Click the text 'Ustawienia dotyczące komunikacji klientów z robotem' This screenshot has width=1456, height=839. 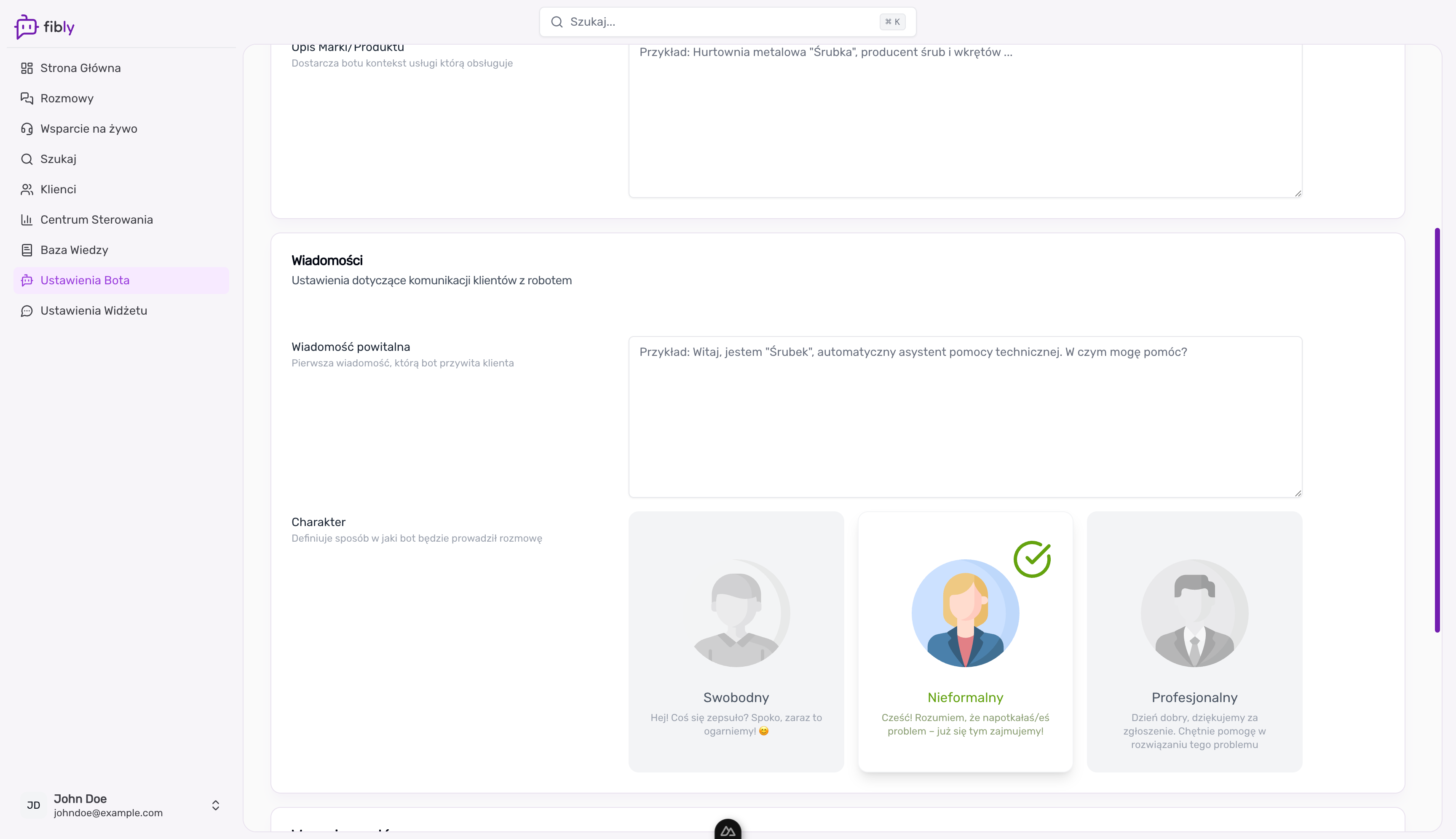coord(431,281)
